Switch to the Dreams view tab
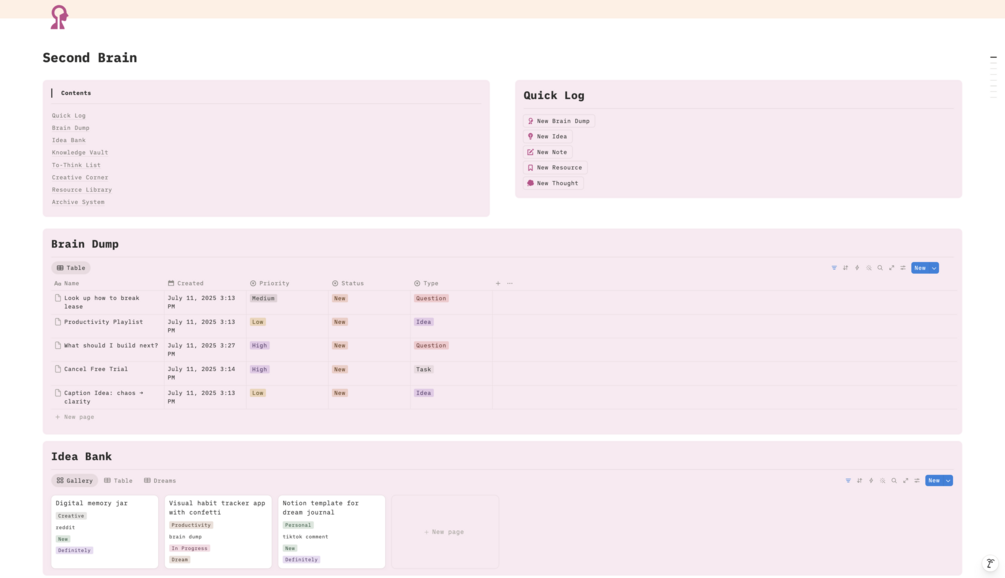1005x578 pixels. click(x=160, y=481)
